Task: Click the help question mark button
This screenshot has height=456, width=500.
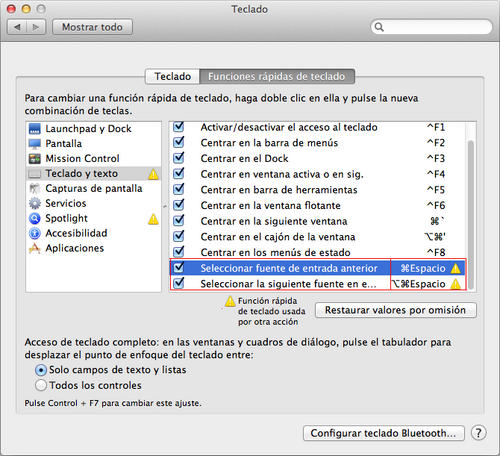Action: pyautogui.click(x=479, y=433)
